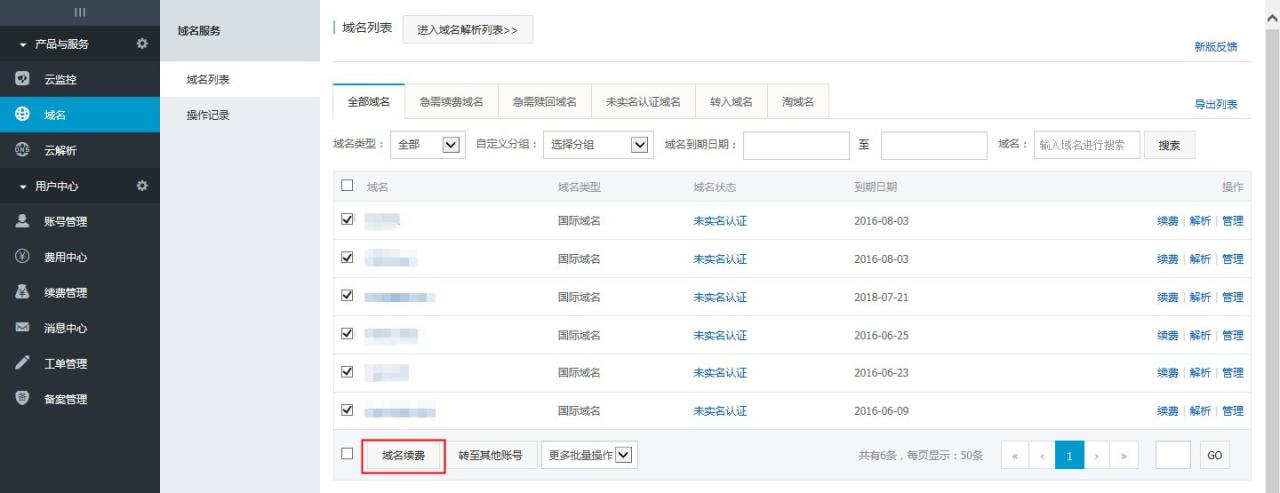Image resolution: width=1280 pixels, height=493 pixels.
Task: Click the 消息中心 envelope icon
Action: [22, 328]
